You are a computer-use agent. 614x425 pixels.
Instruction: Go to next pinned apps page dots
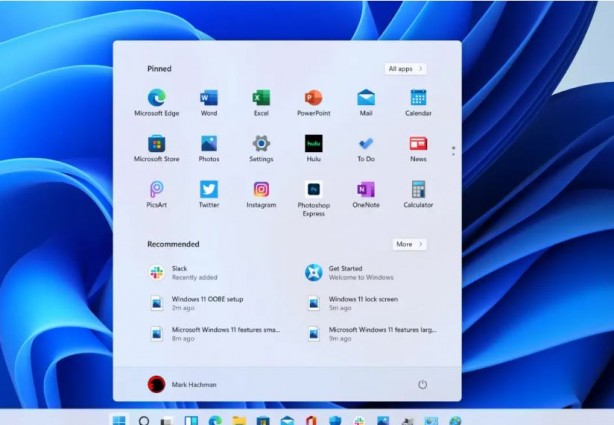[453, 151]
